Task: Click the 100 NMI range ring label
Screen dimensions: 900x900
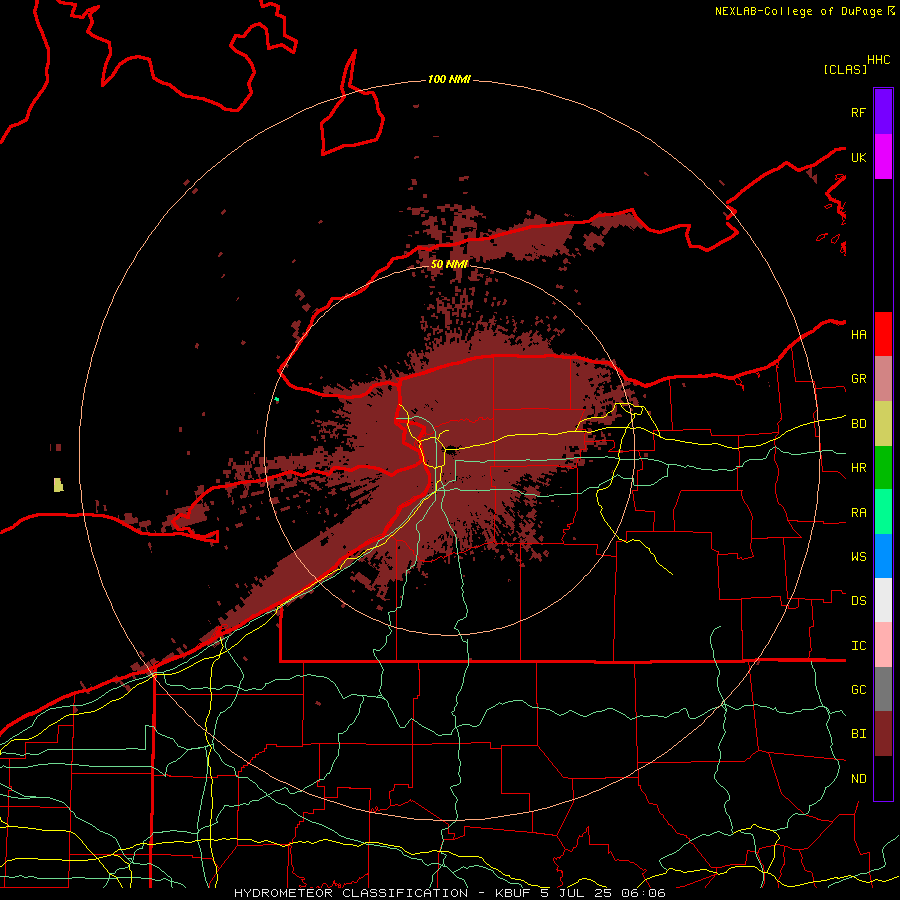Action: click(449, 79)
